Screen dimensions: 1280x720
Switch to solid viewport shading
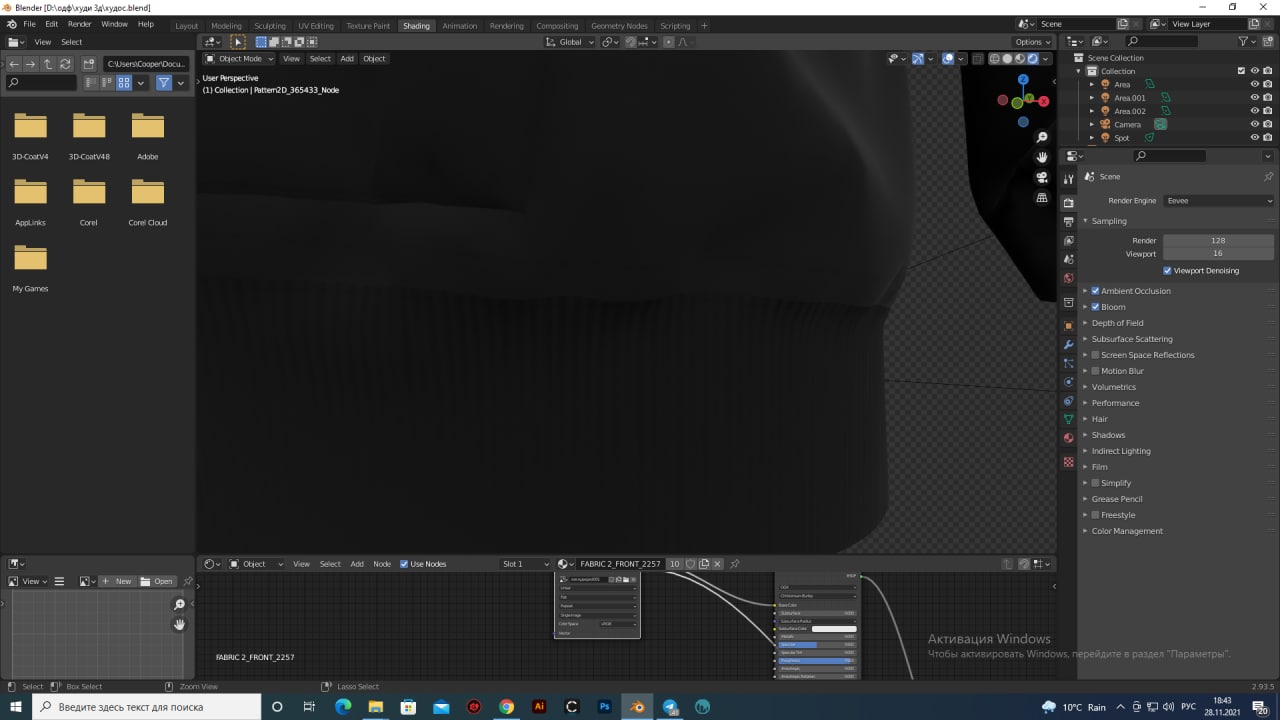pos(1008,59)
